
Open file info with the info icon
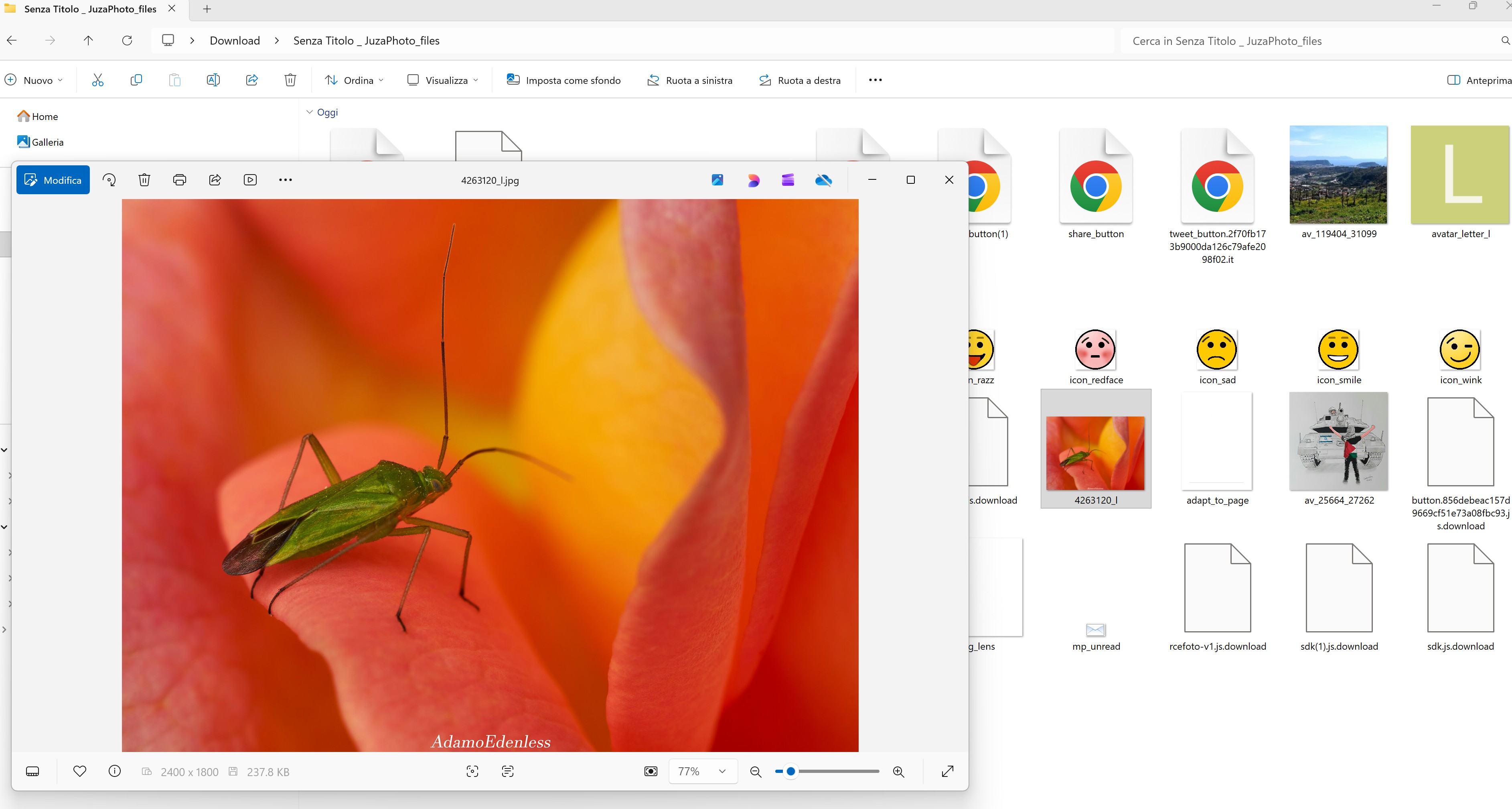pos(114,771)
